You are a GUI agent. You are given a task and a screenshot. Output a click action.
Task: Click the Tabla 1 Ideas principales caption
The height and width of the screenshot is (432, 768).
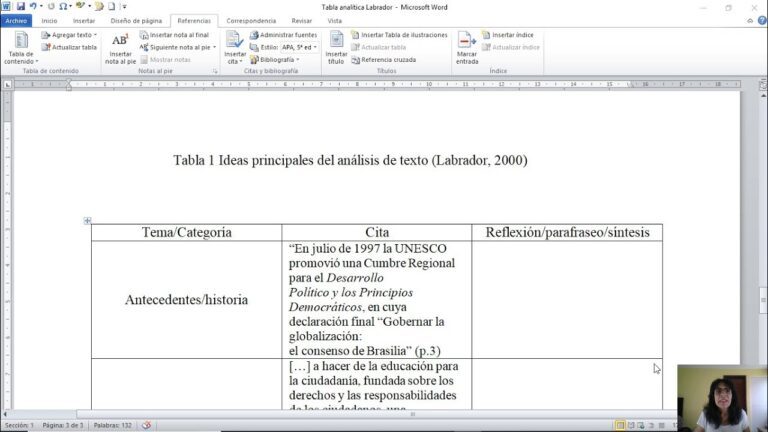[350, 160]
